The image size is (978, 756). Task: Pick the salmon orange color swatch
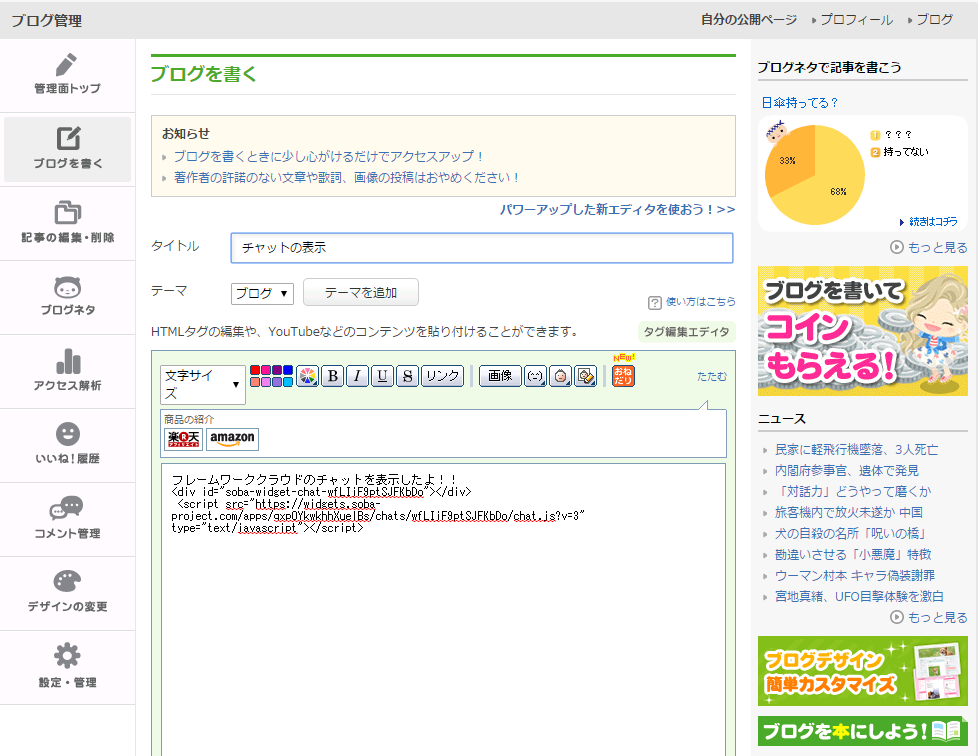tap(255, 381)
